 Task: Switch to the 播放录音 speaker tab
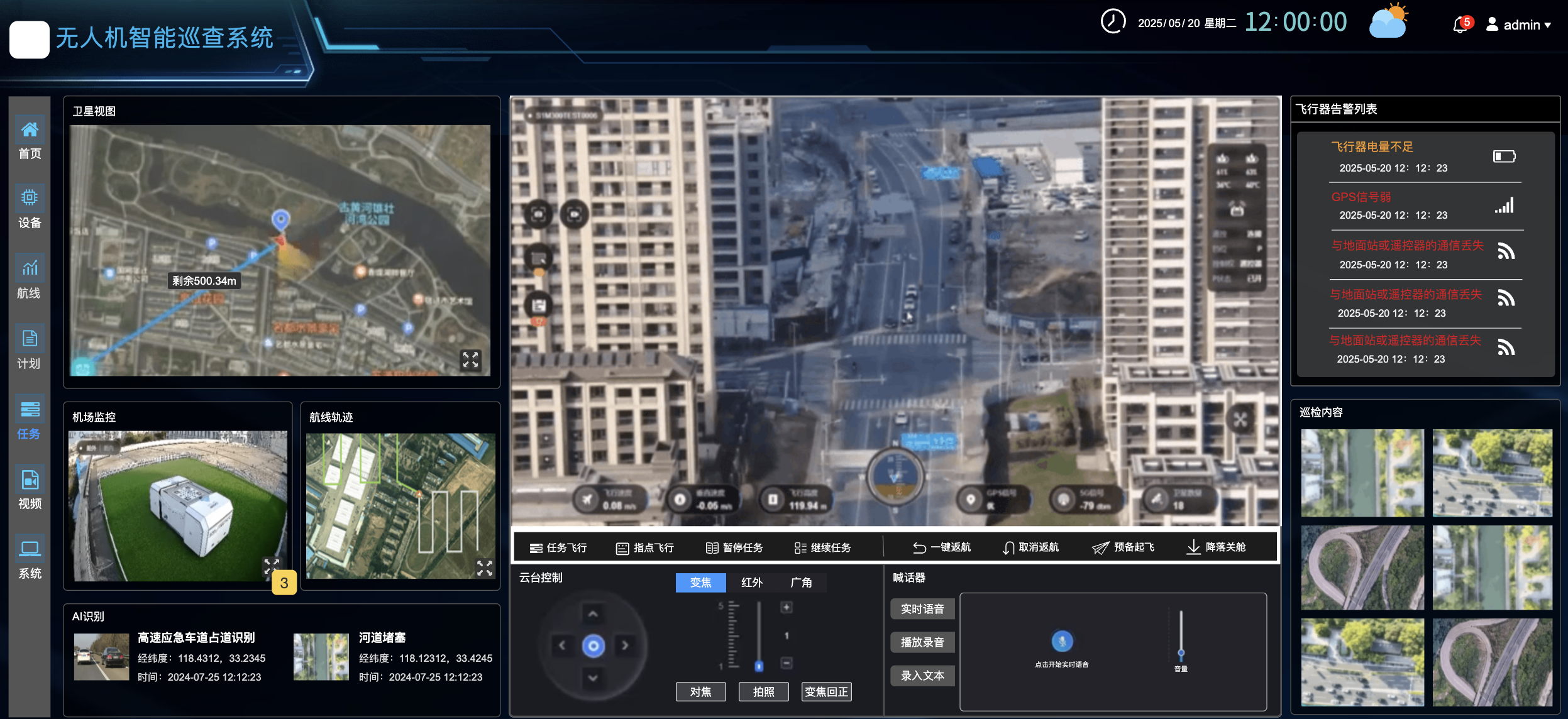coord(922,642)
